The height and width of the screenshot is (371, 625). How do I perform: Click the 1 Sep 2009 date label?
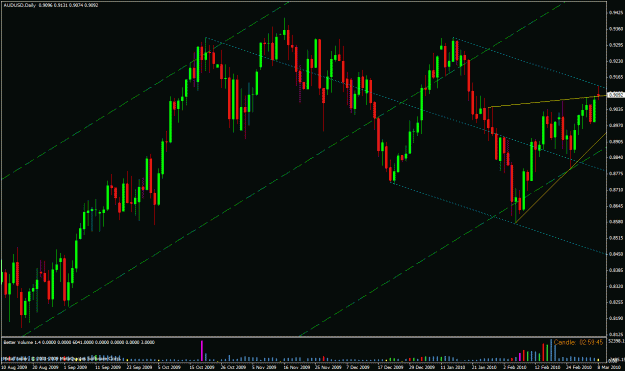(x=75, y=367)
